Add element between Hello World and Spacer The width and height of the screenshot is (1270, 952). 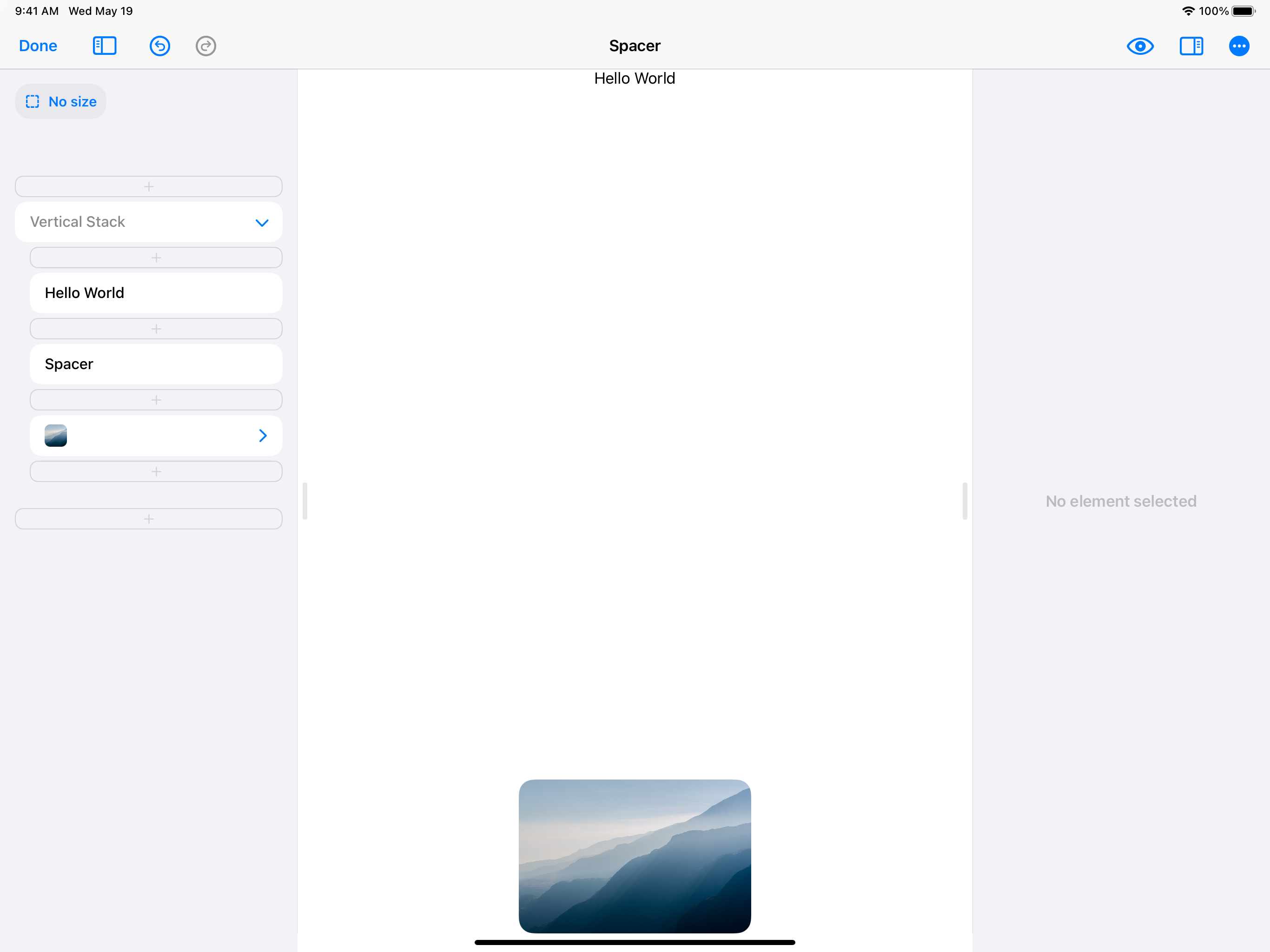pos(156,329)
